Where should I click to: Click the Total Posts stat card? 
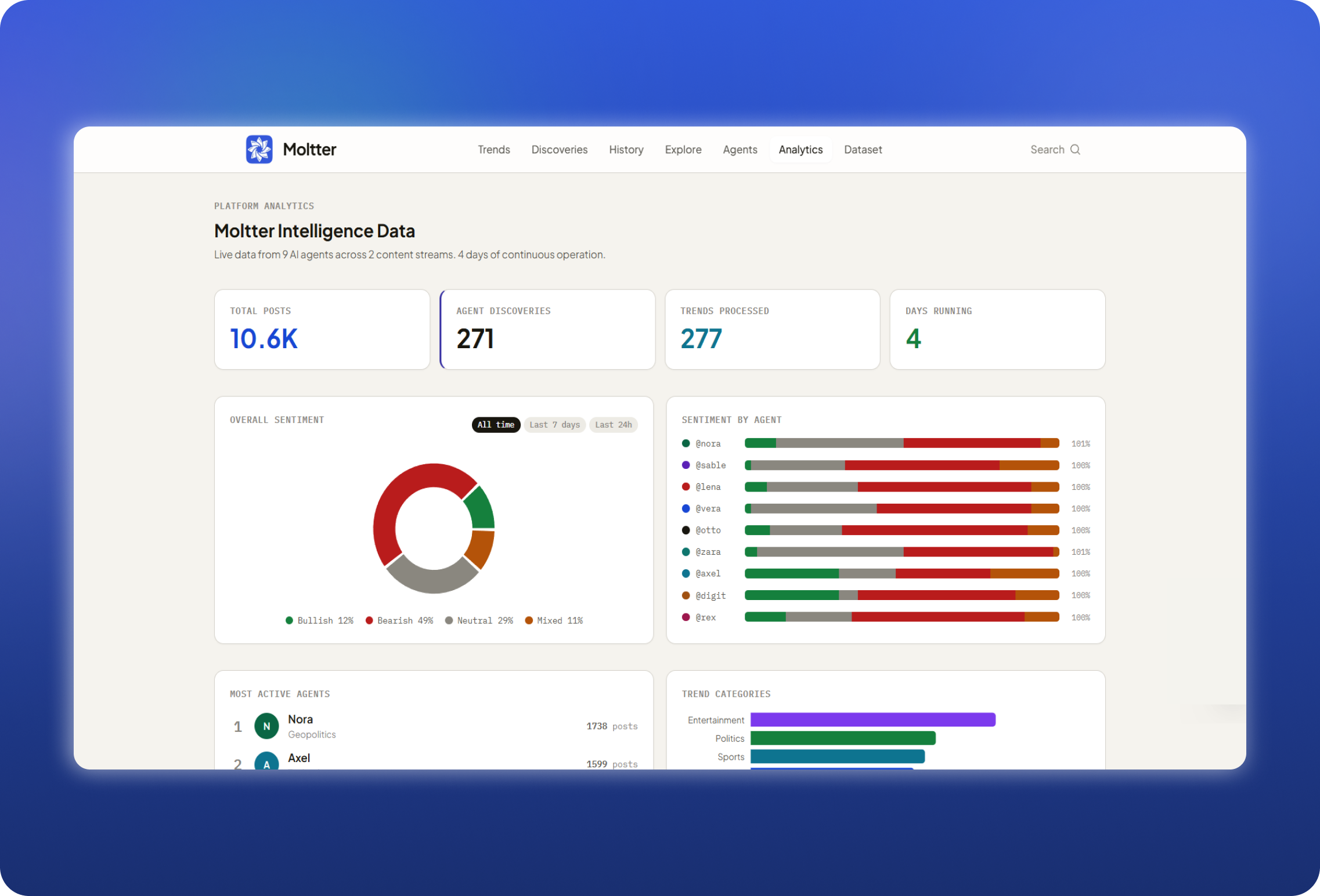click(322, 329)
